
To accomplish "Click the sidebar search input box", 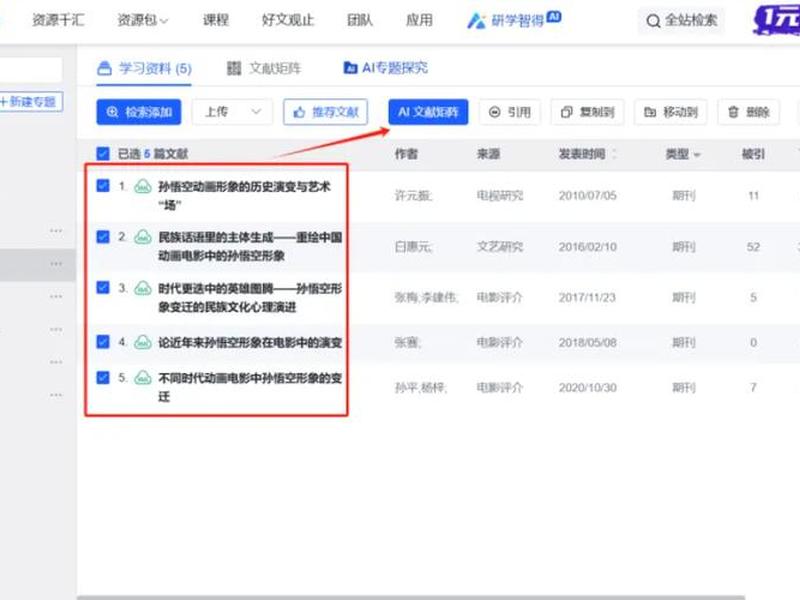I will point(31,69).
